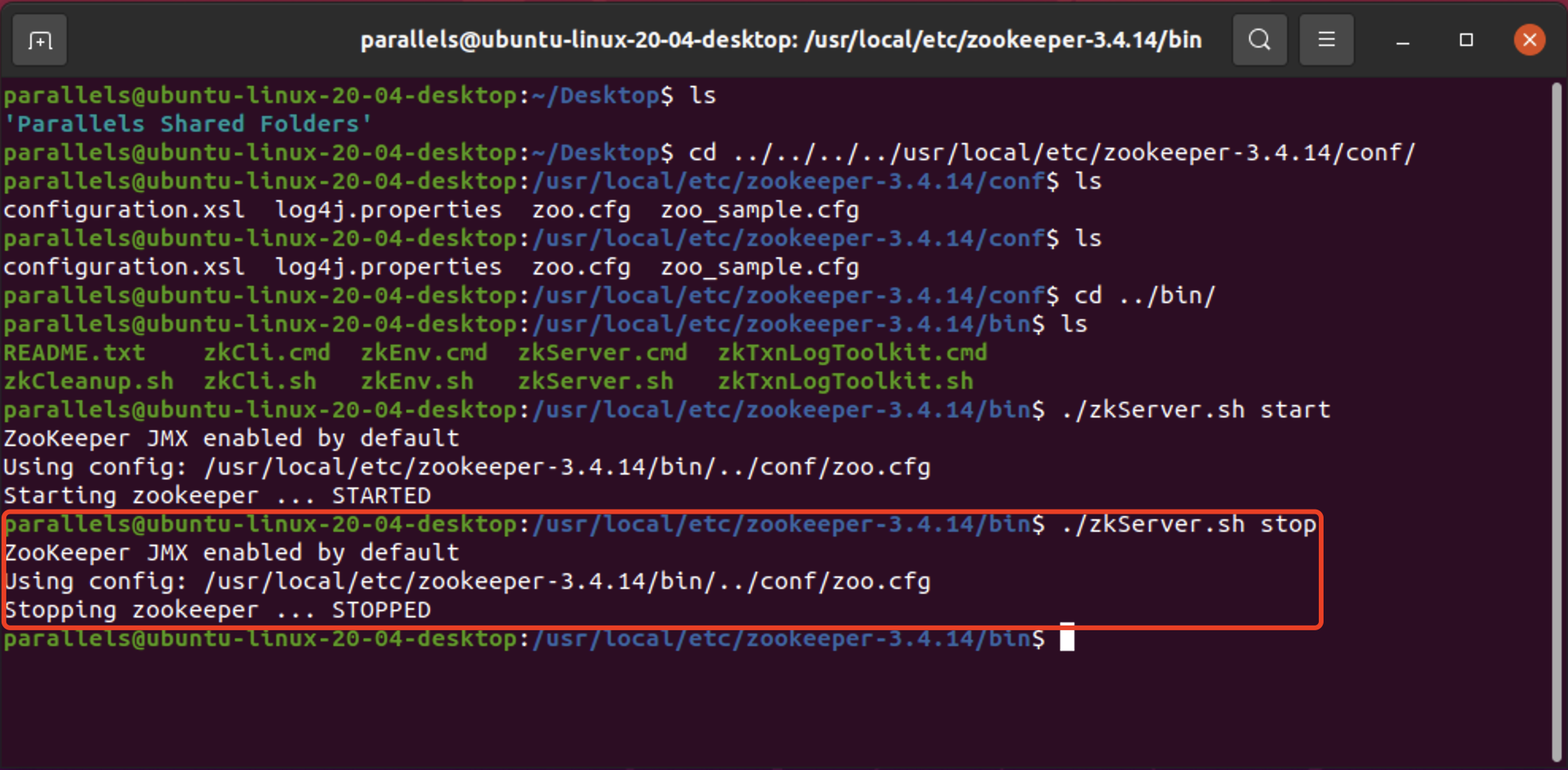Click the './zkServer.sh start' command
This screenshot has height=770, width=1568.
click(1196, 410)
